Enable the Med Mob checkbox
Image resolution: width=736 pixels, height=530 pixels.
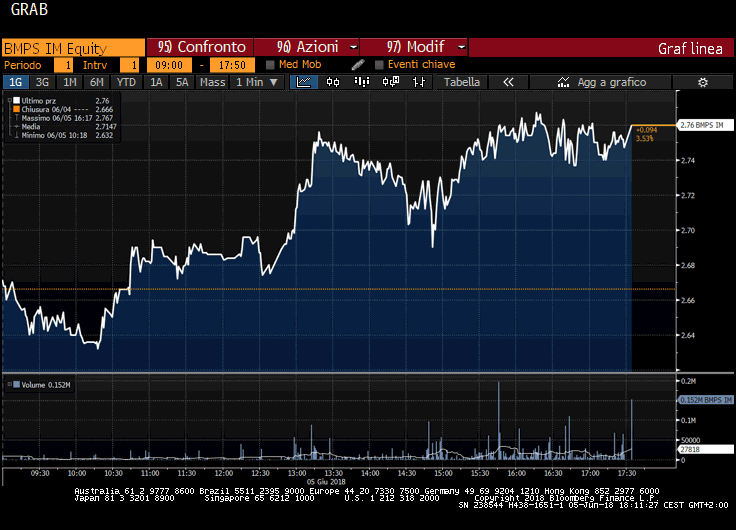point(270,65)
